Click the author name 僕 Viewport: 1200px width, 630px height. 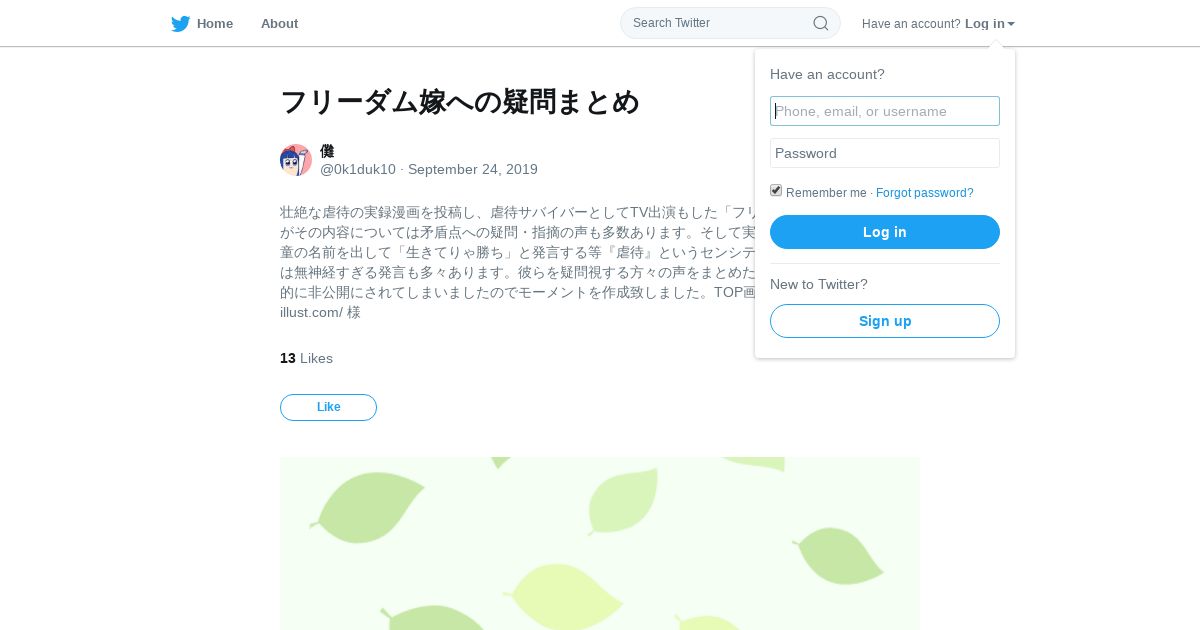(x=327, y=151)
